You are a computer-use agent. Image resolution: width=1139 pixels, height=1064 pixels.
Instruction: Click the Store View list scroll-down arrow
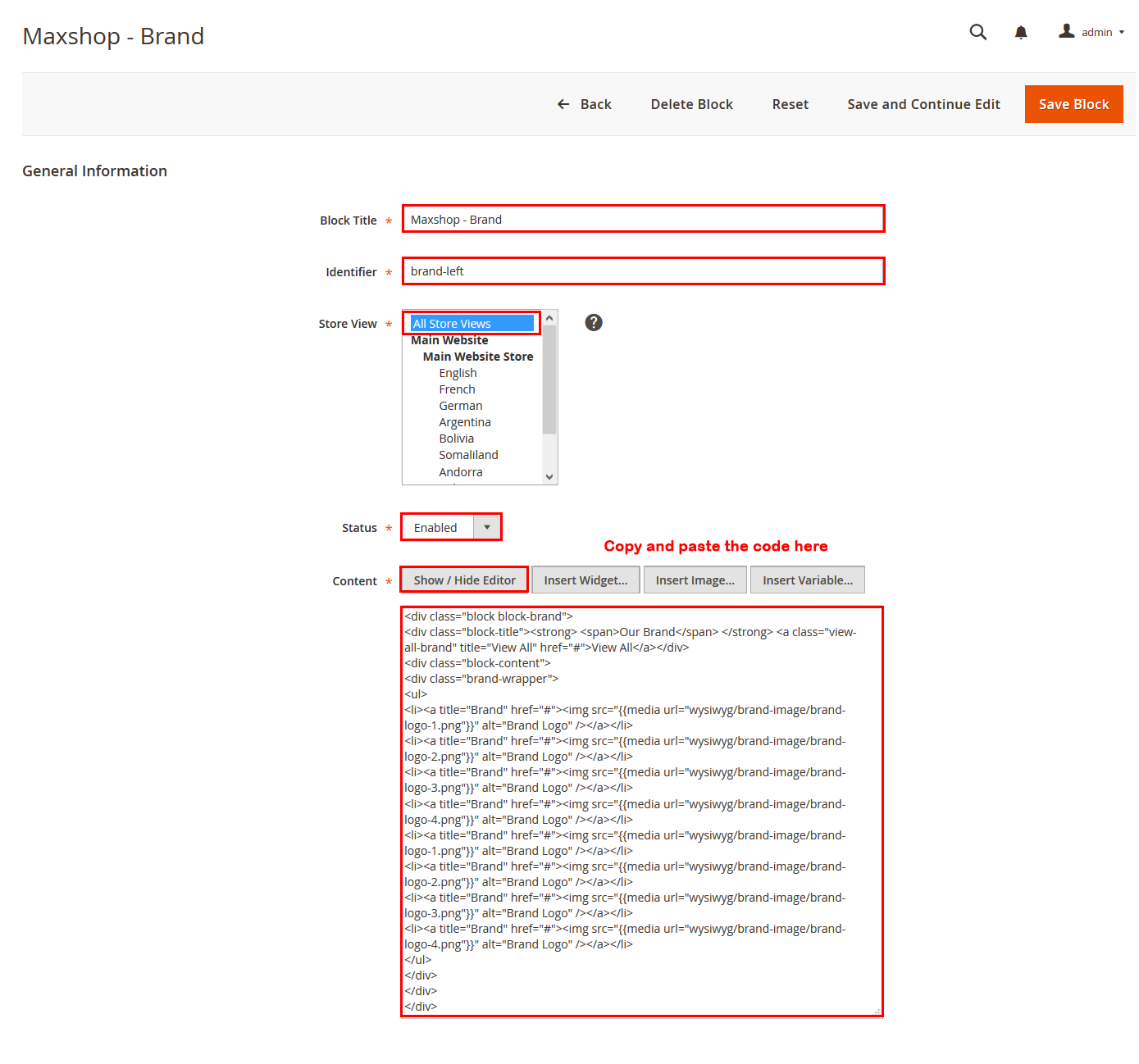[549, 477]
